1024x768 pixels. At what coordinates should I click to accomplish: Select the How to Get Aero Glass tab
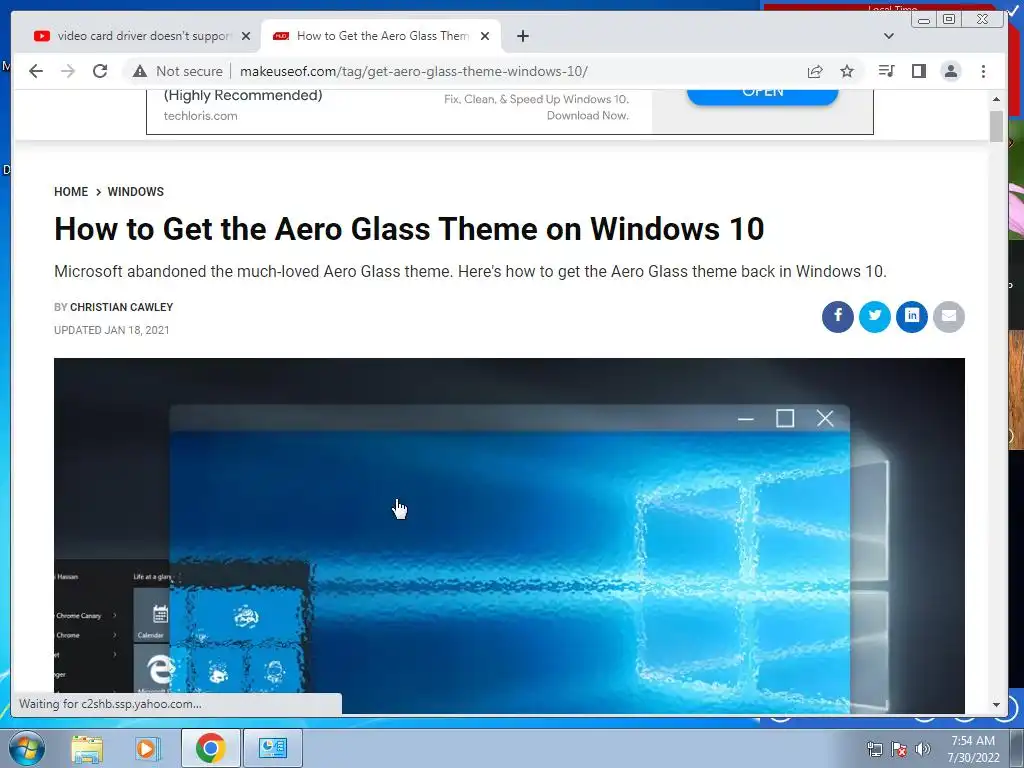[x=381, y=36]
